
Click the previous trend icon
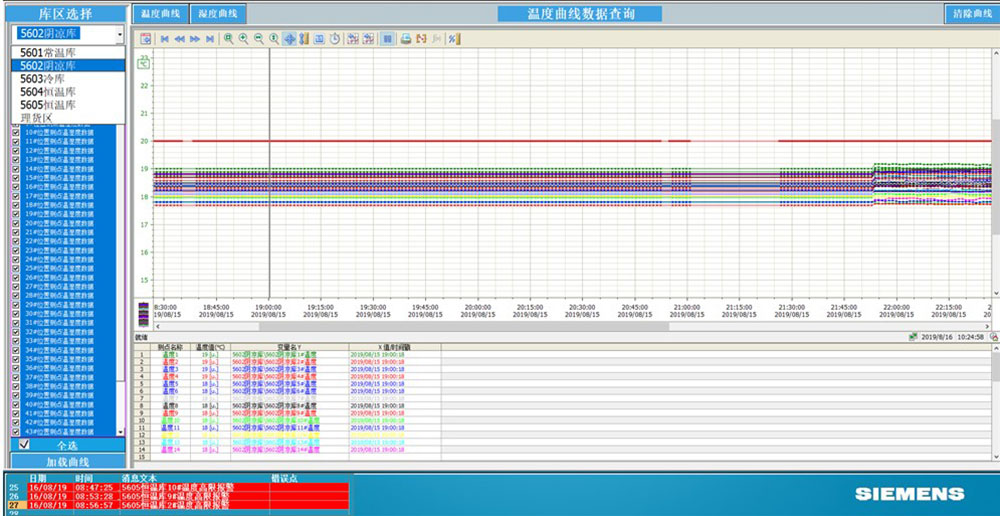[x=353, y=39]
